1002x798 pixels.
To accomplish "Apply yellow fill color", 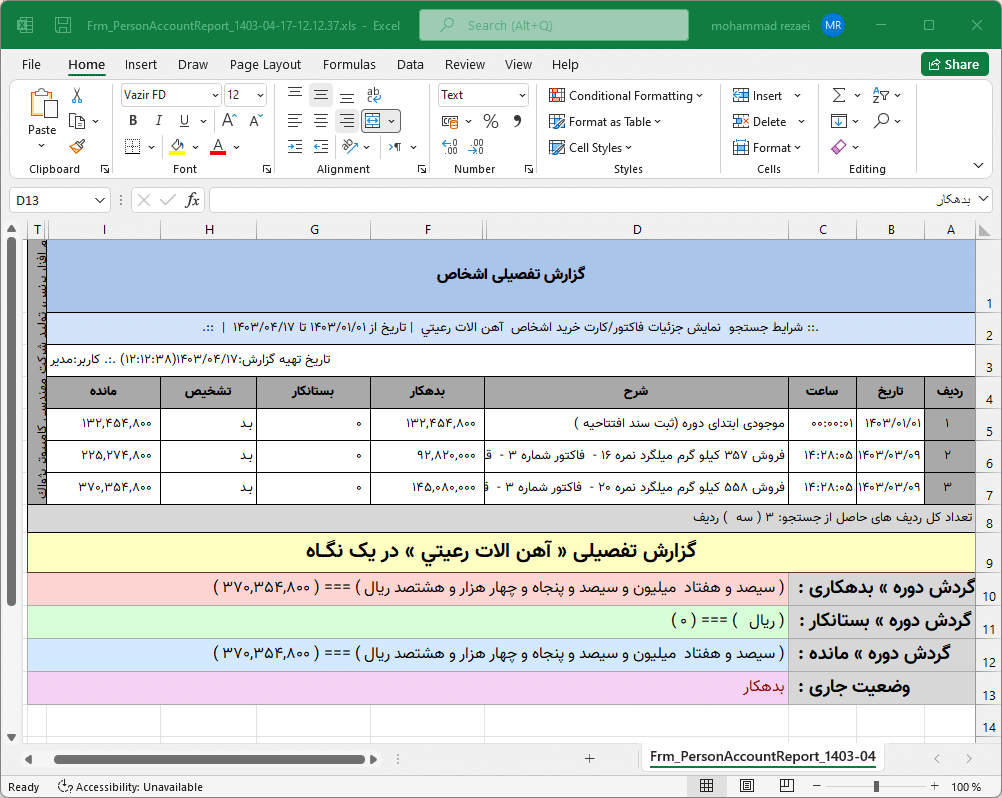I will (x=178, y=147).
